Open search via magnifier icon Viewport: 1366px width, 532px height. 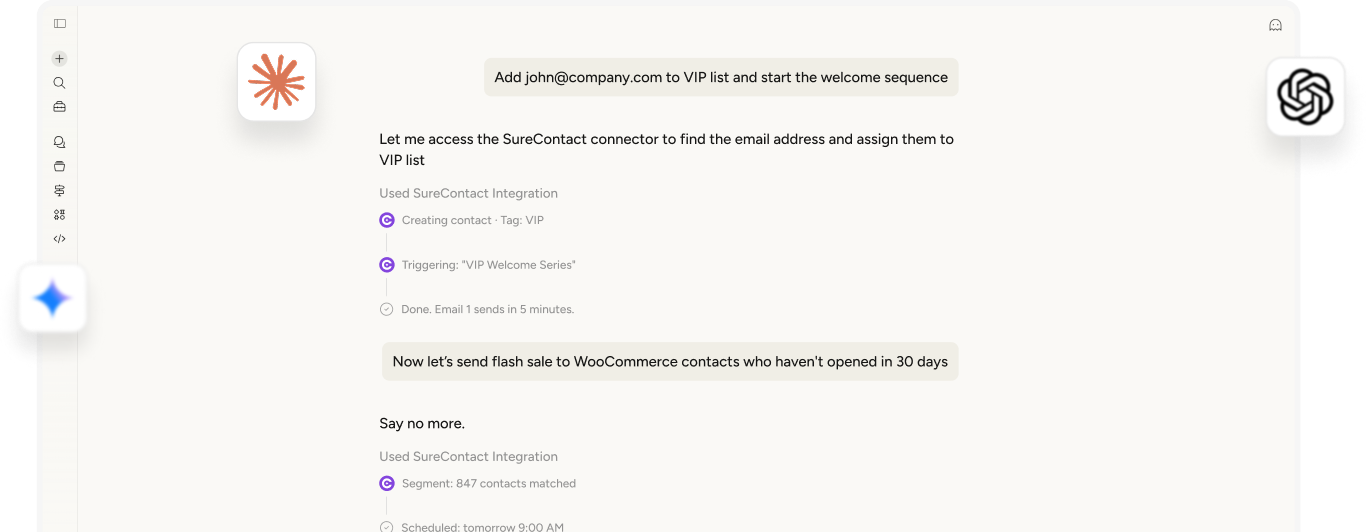tap(60, 83)
